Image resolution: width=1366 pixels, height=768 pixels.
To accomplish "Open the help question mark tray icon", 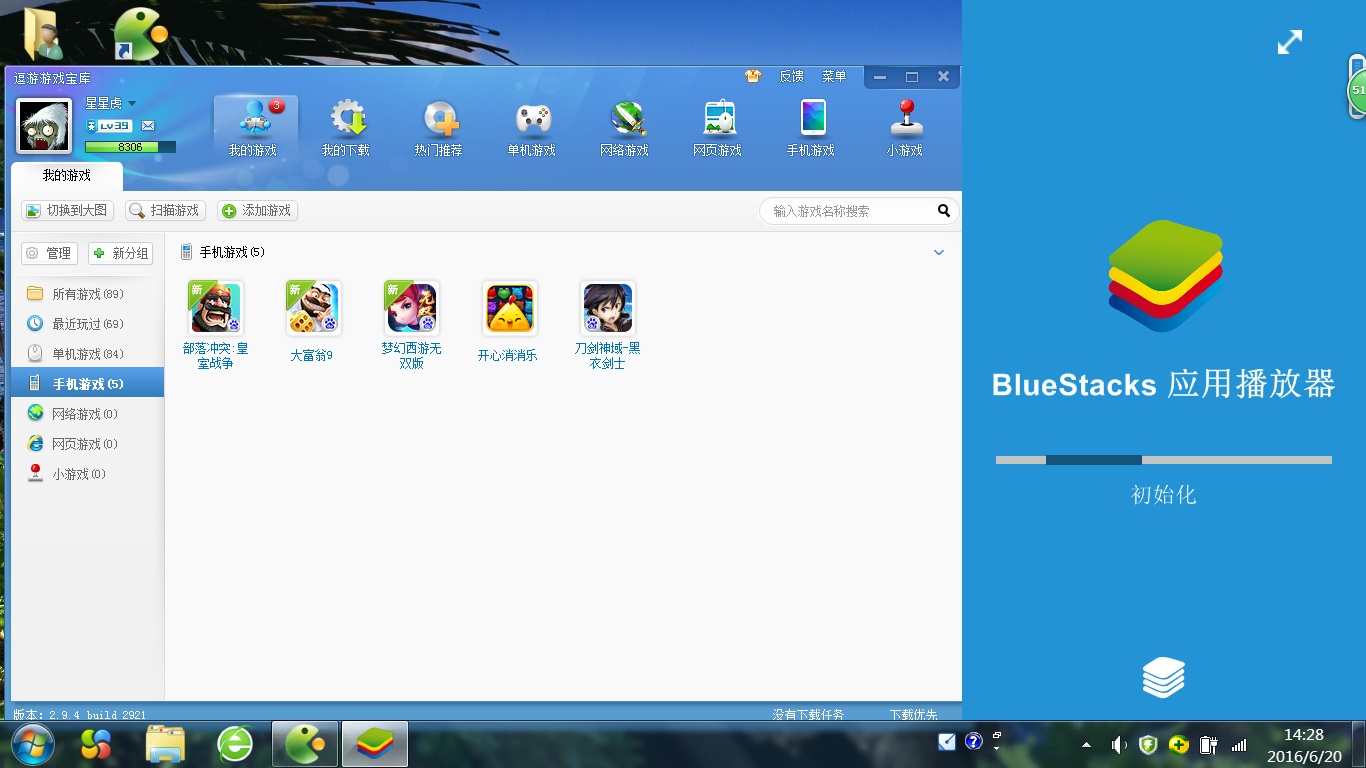I will [x=973, y=741].
